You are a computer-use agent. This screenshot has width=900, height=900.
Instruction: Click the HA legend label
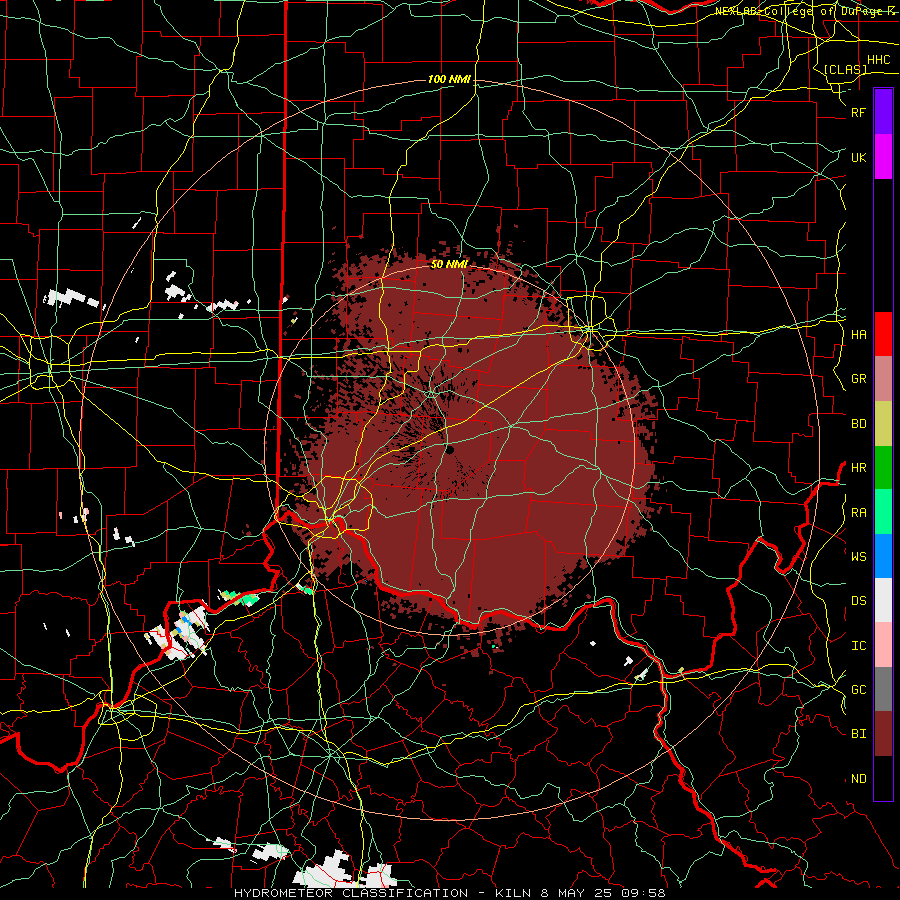858,334
